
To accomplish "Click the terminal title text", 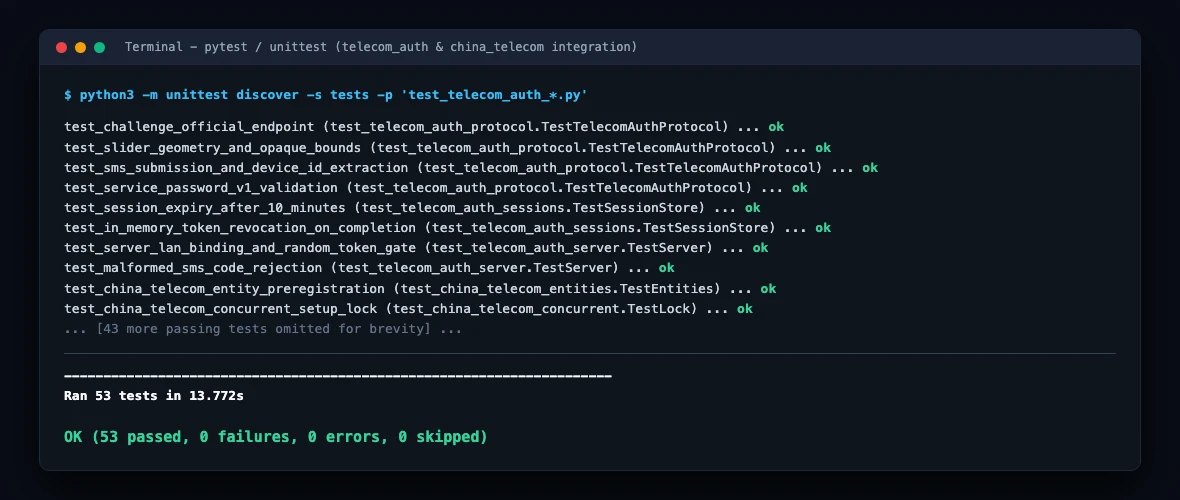I will pos(381,47).
